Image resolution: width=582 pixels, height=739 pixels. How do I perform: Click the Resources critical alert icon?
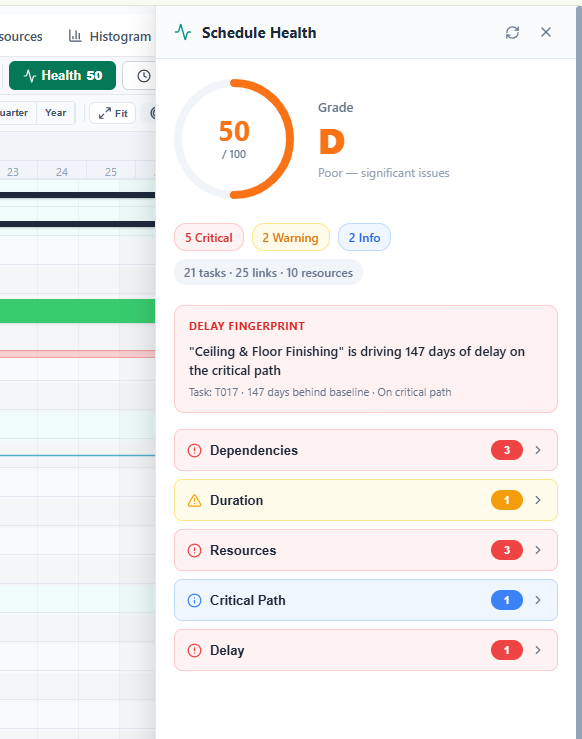click(195, 550)
